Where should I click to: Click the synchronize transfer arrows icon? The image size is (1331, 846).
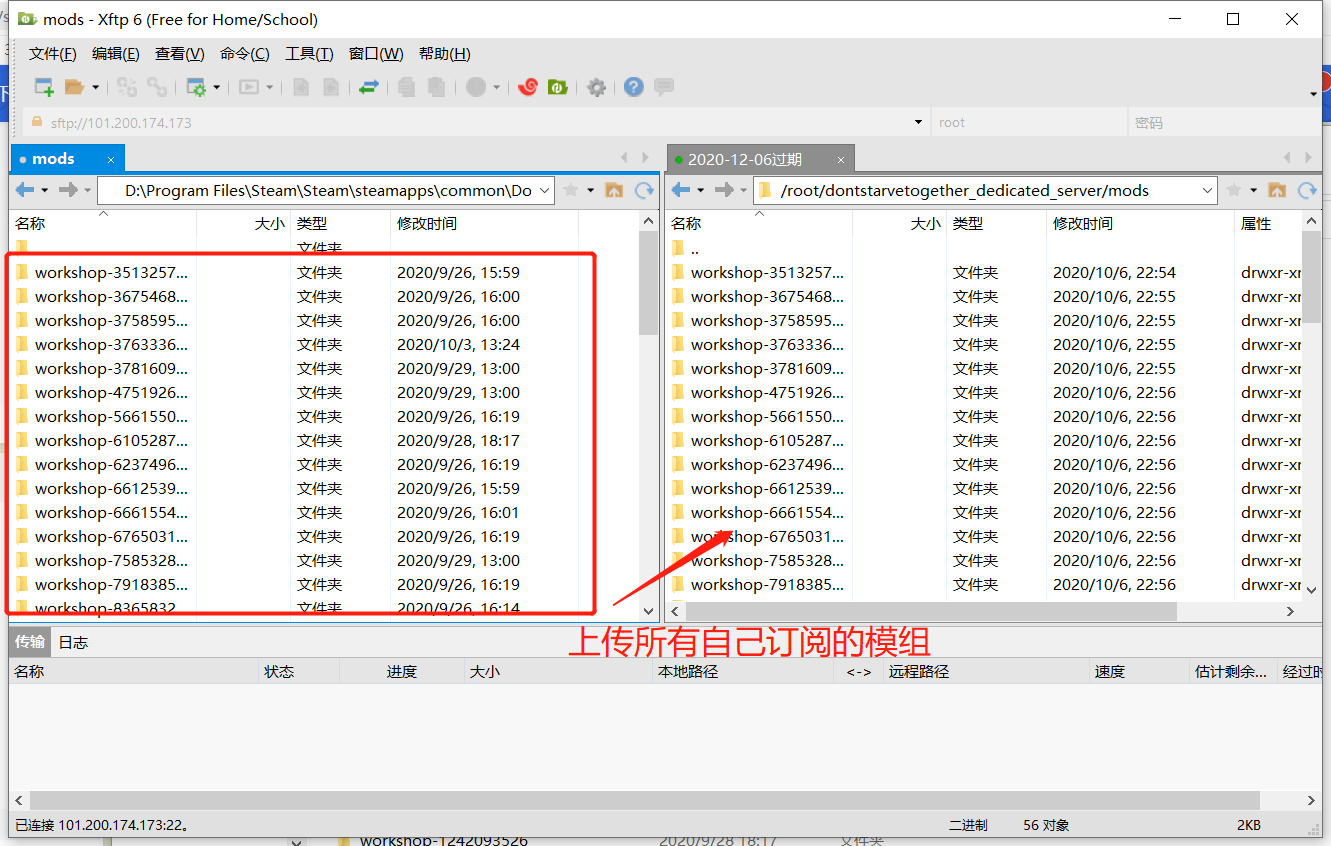point(369,87)
